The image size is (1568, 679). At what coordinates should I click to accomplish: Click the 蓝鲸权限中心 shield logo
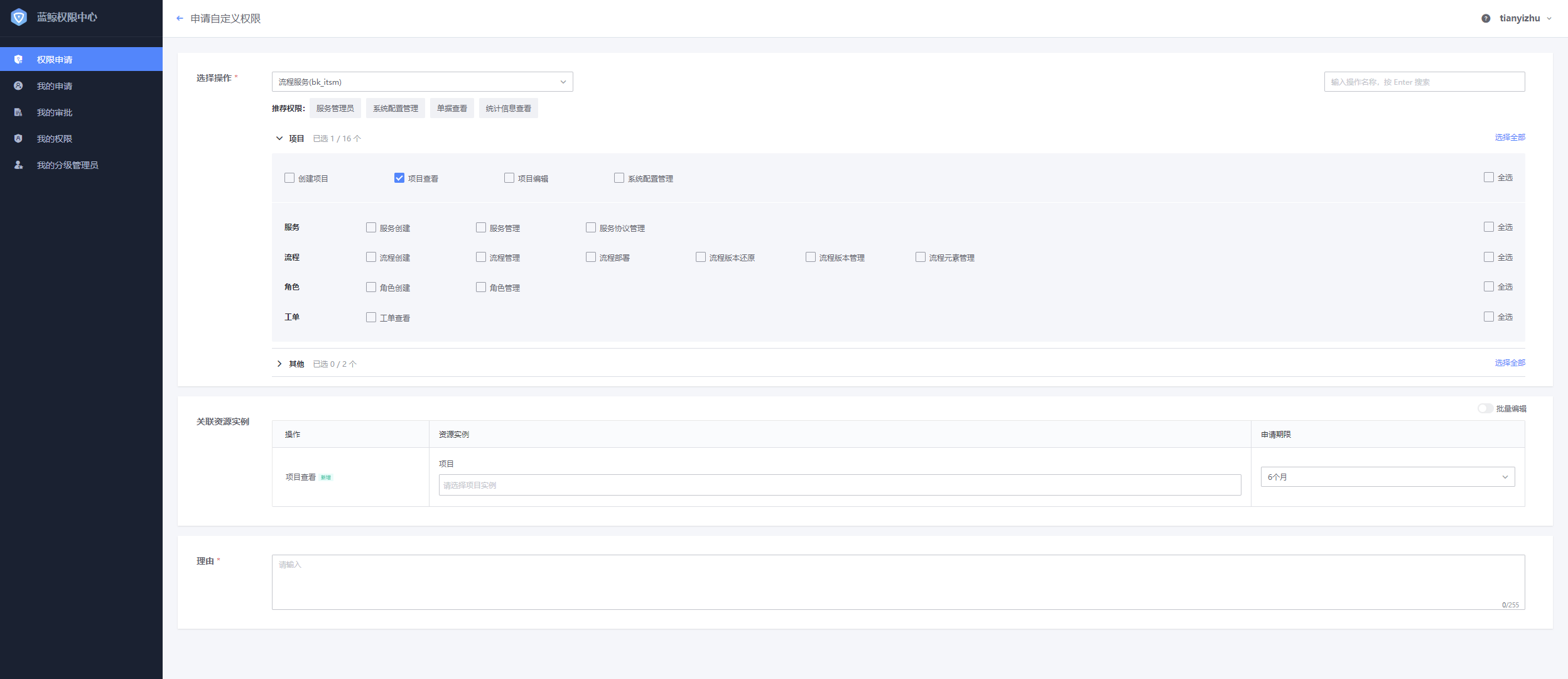(x=19, y=18)
